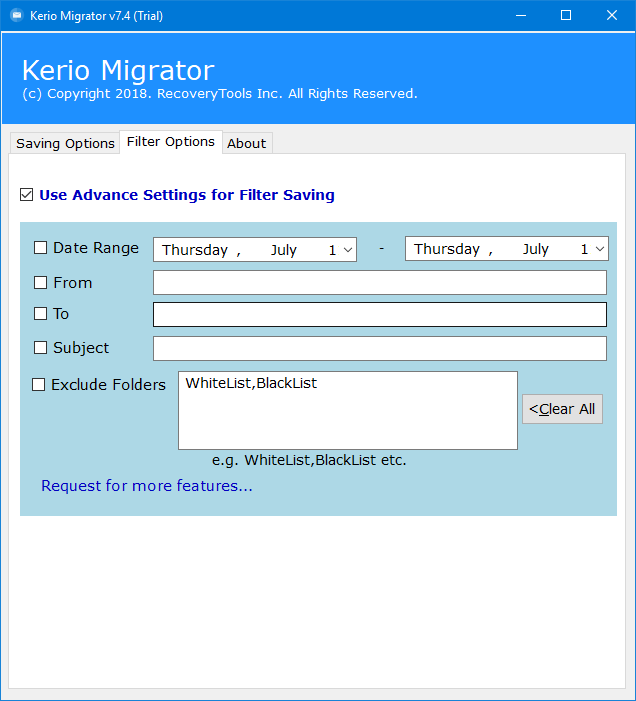
Task: Select the month July in start date
Action: pyautogui.click(x=283, y=250)
